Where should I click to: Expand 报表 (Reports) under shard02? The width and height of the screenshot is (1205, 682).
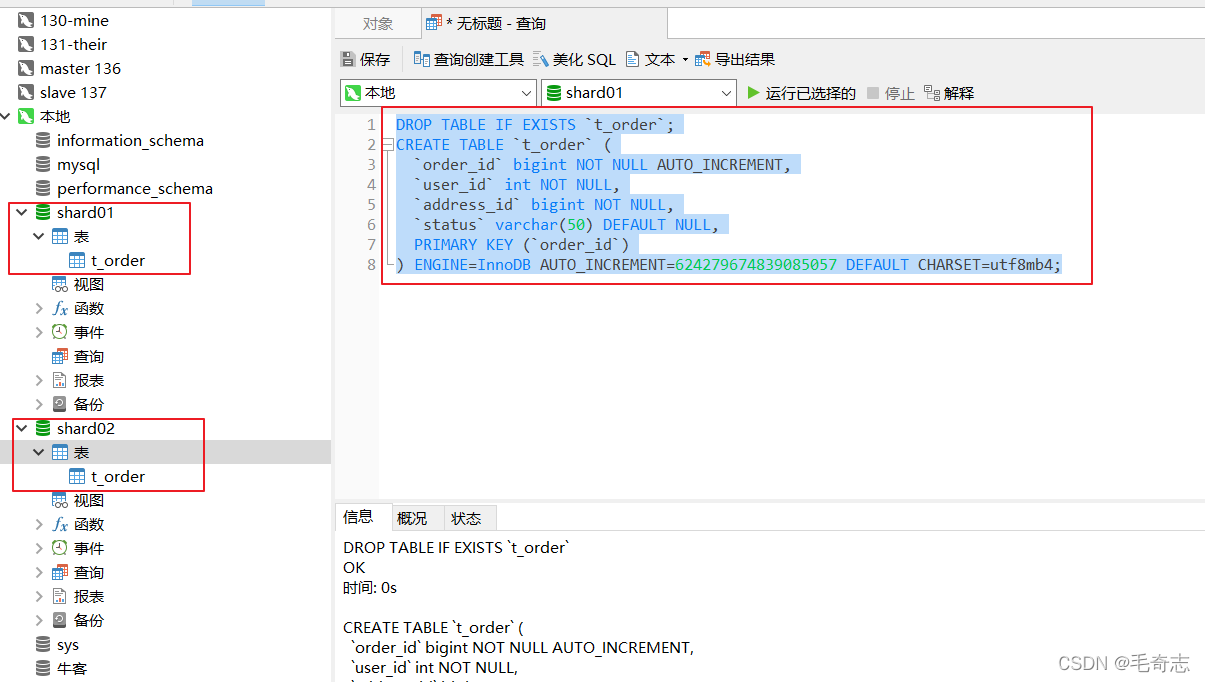point(39,596)
